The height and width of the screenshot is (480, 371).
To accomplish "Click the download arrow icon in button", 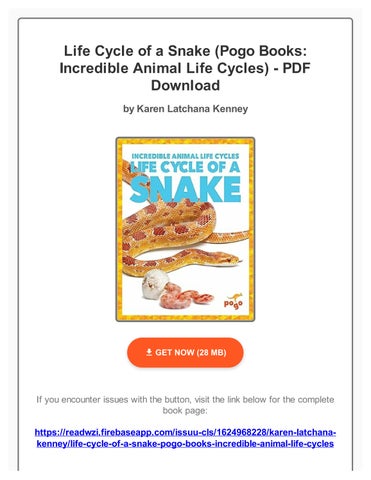I will [149, 352].
